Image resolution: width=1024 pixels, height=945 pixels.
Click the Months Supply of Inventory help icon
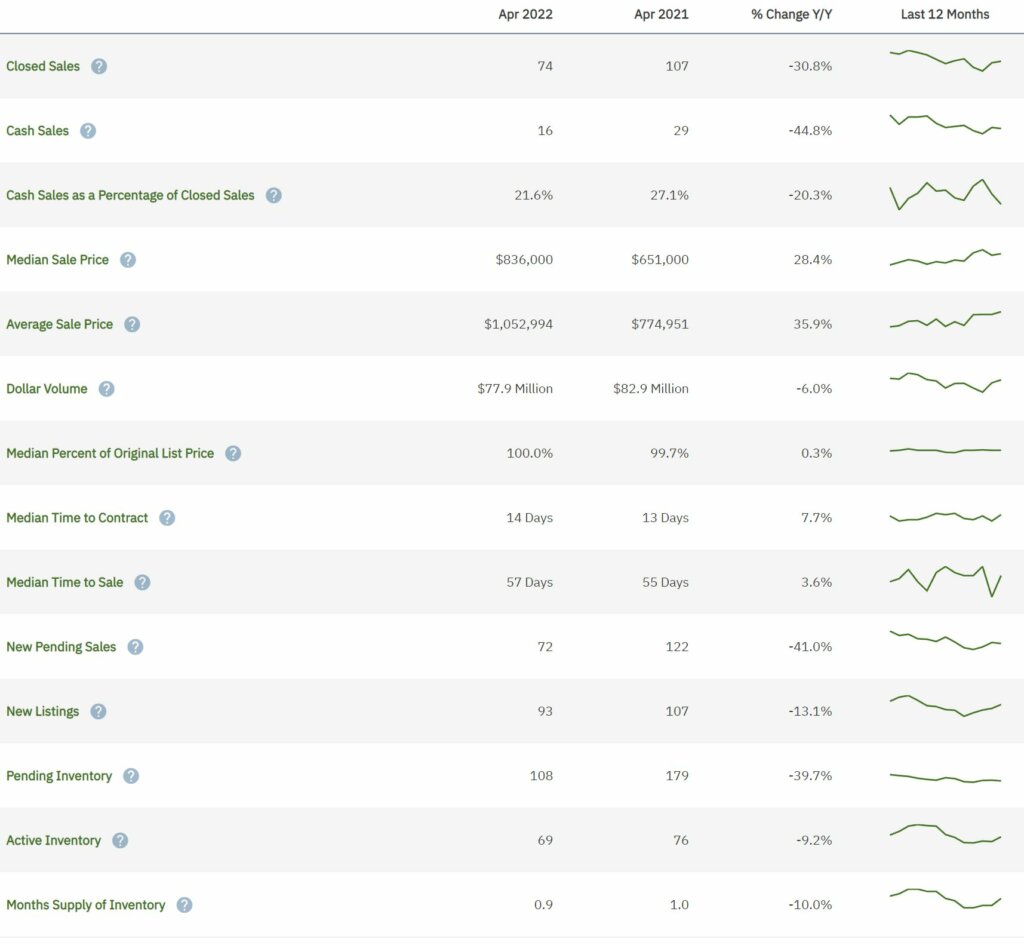click(183, 904)
